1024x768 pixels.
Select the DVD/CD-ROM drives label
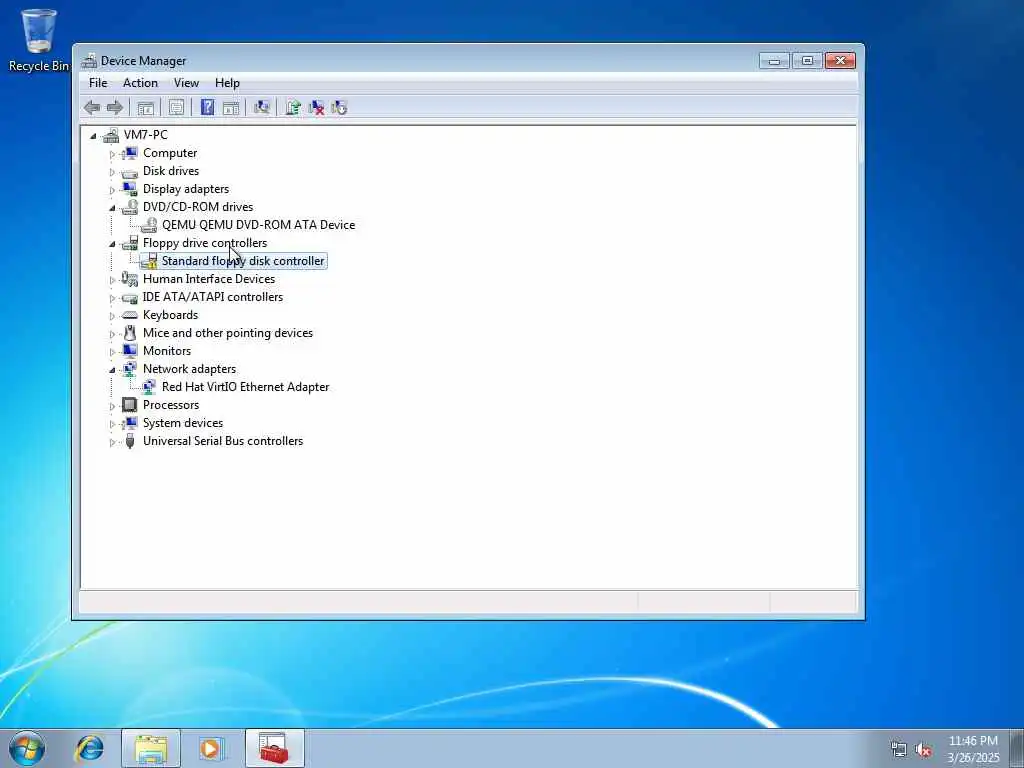point(198,207)
